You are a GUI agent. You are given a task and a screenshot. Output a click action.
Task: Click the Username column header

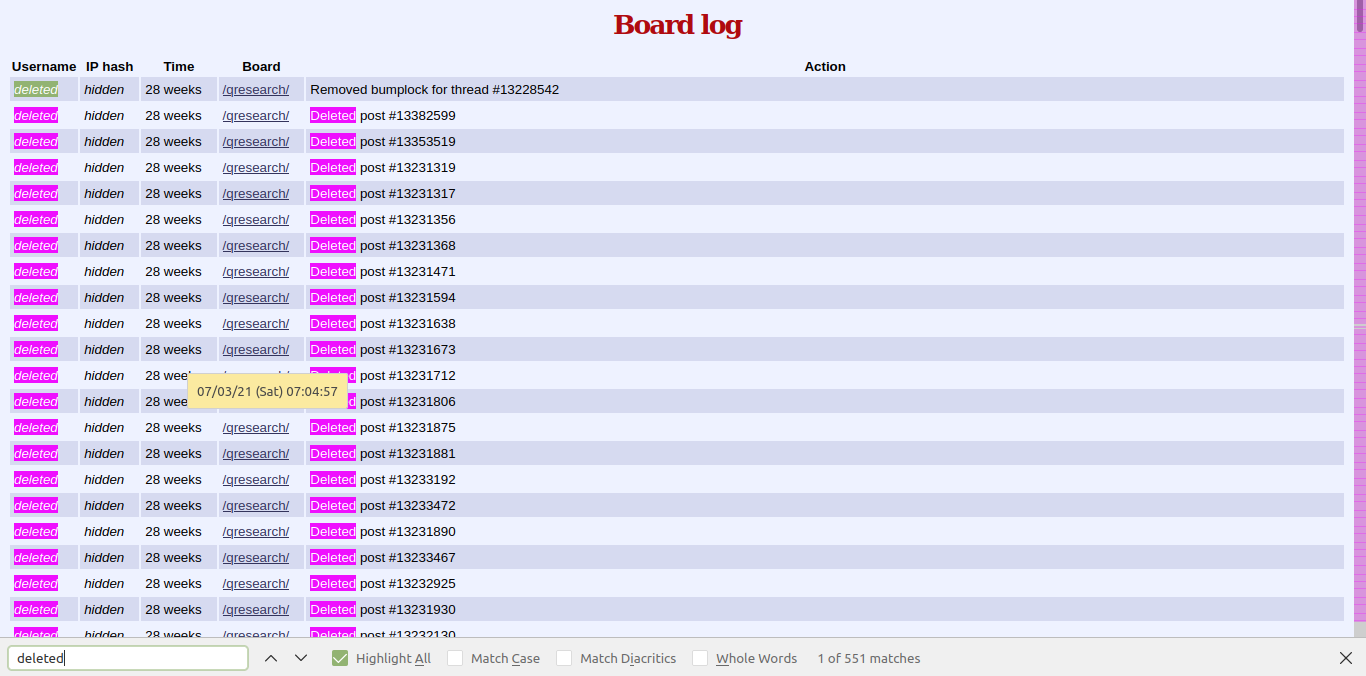point(44,67)
